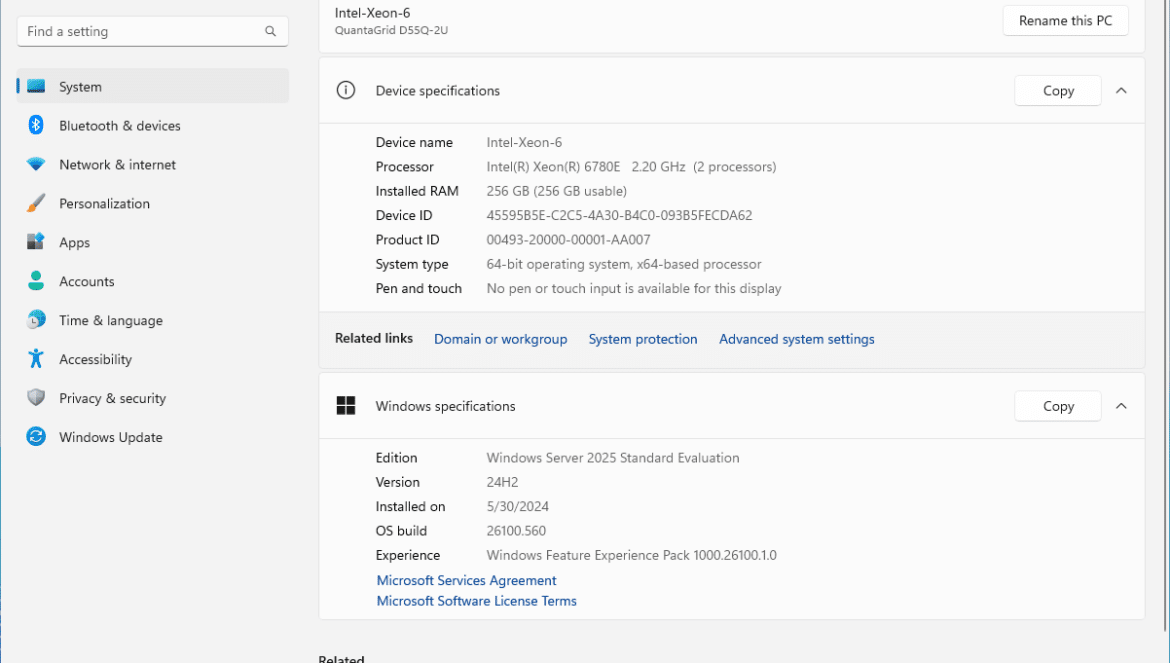Copy the Windows specifications
This screenshot has width=1170, height=663.
click(1057, 406)
